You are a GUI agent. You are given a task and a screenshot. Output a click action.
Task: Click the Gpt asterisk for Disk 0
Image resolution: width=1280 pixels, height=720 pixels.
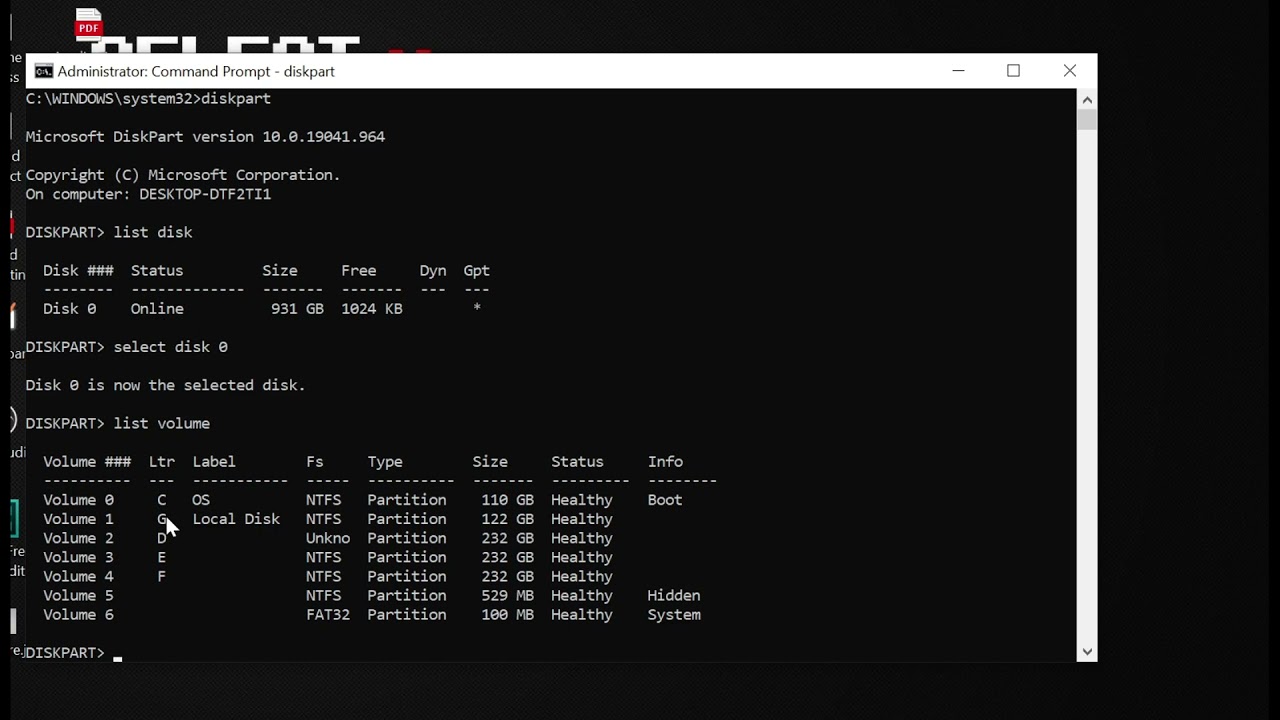tap(477, 308)
